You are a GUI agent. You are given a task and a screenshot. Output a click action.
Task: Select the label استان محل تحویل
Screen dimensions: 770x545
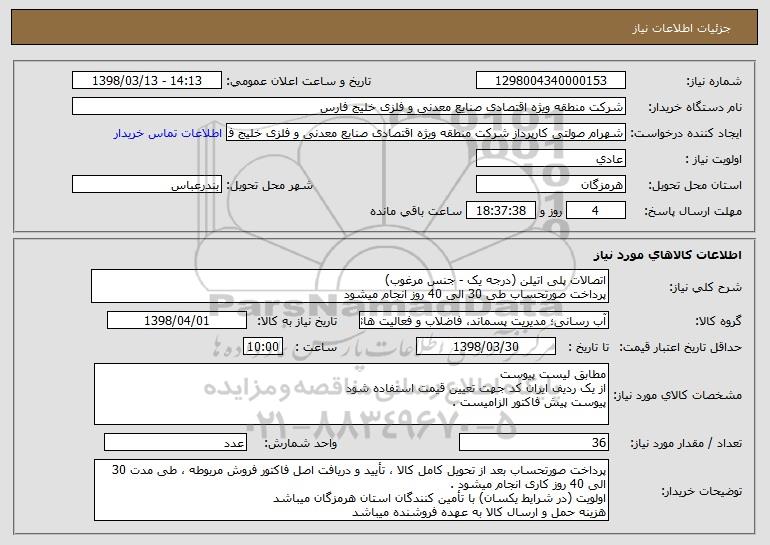tap(695, 185)
